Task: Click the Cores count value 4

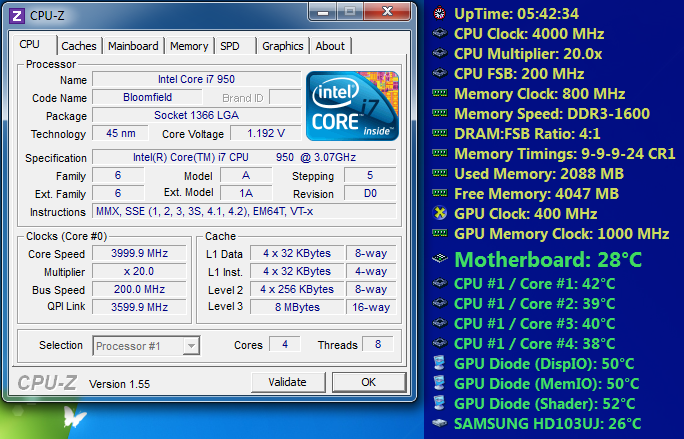Action: [285, 344]
